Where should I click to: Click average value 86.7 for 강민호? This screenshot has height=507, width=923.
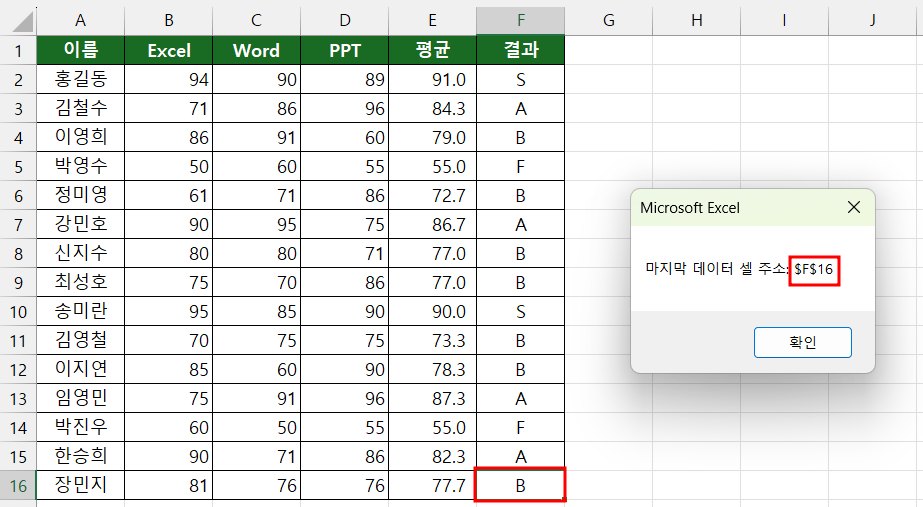tap(432, 224)
